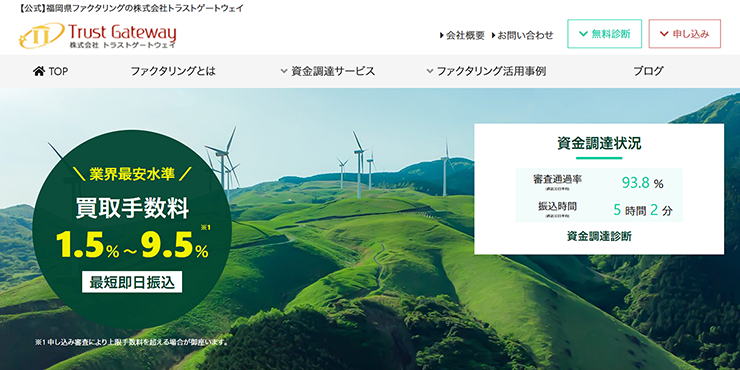Click the 資金調達診断 link in status card
The width and height of the screenshot is (740, 370).
coord(599,237)
